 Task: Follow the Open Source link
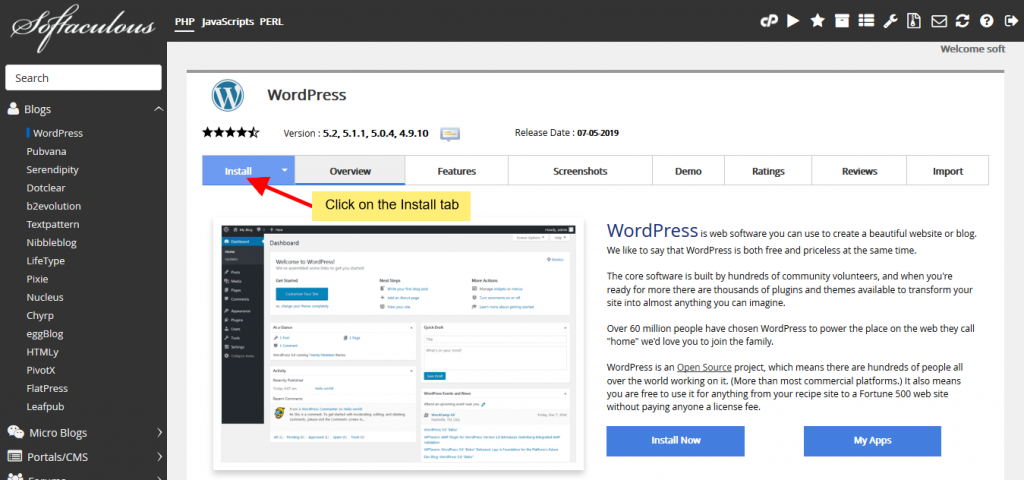[x=704, y=367]
